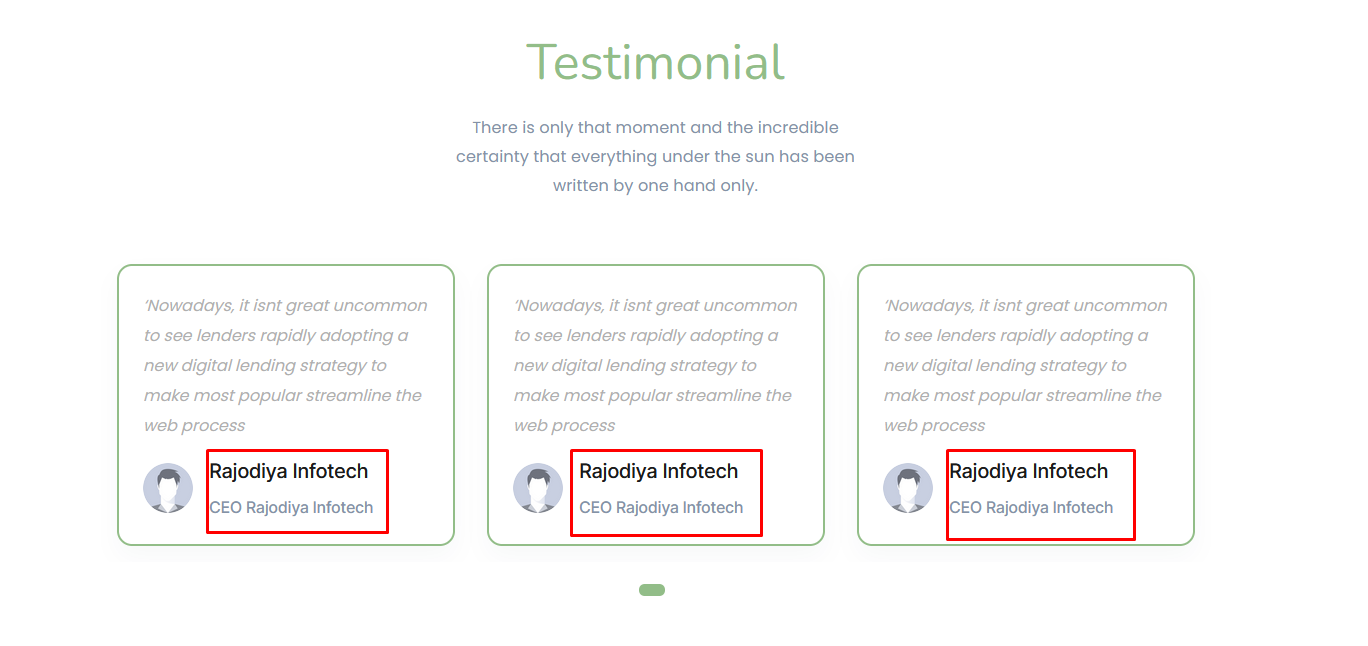This screenshot has width=1368, height=646.
Task: Select the quote paragraph in the second testimonial card
Action: point(656,365)
